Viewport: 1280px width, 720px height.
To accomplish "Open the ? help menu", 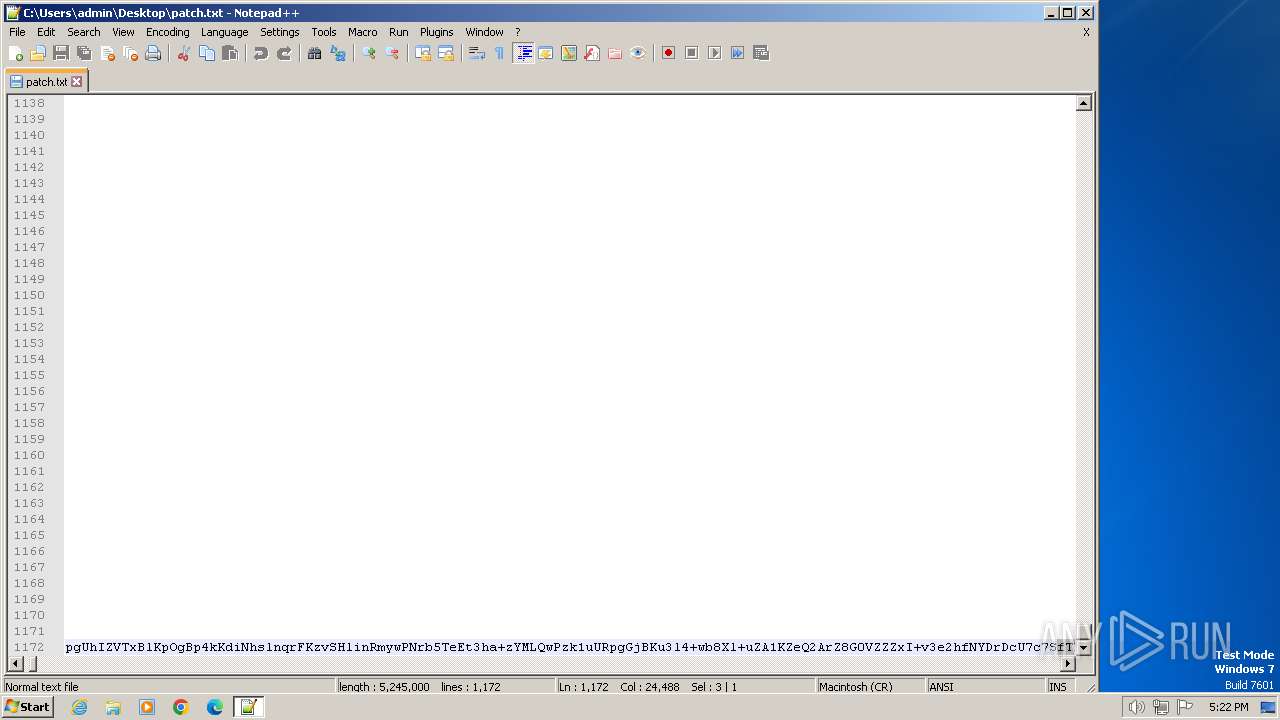I will click(518, 32).
